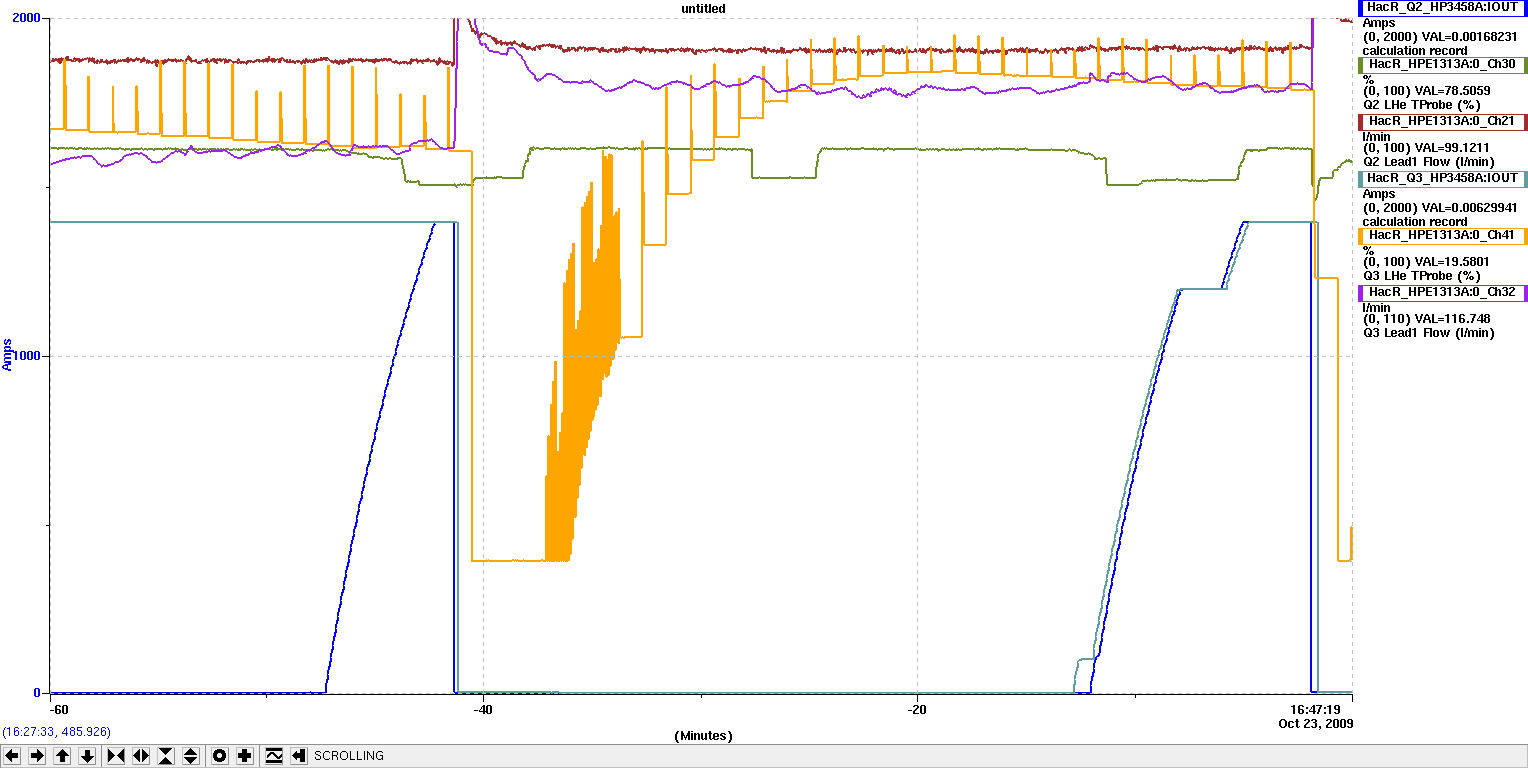Click the value text VAL=0.00168231

click(1468, 37)
